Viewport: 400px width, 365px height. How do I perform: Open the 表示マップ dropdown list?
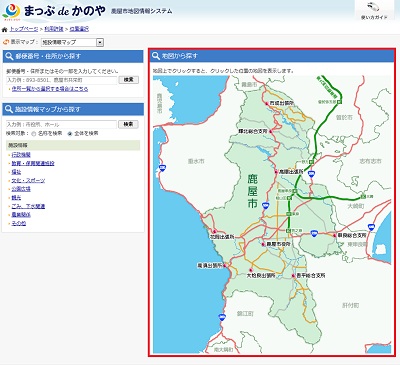tap(72, 42)
